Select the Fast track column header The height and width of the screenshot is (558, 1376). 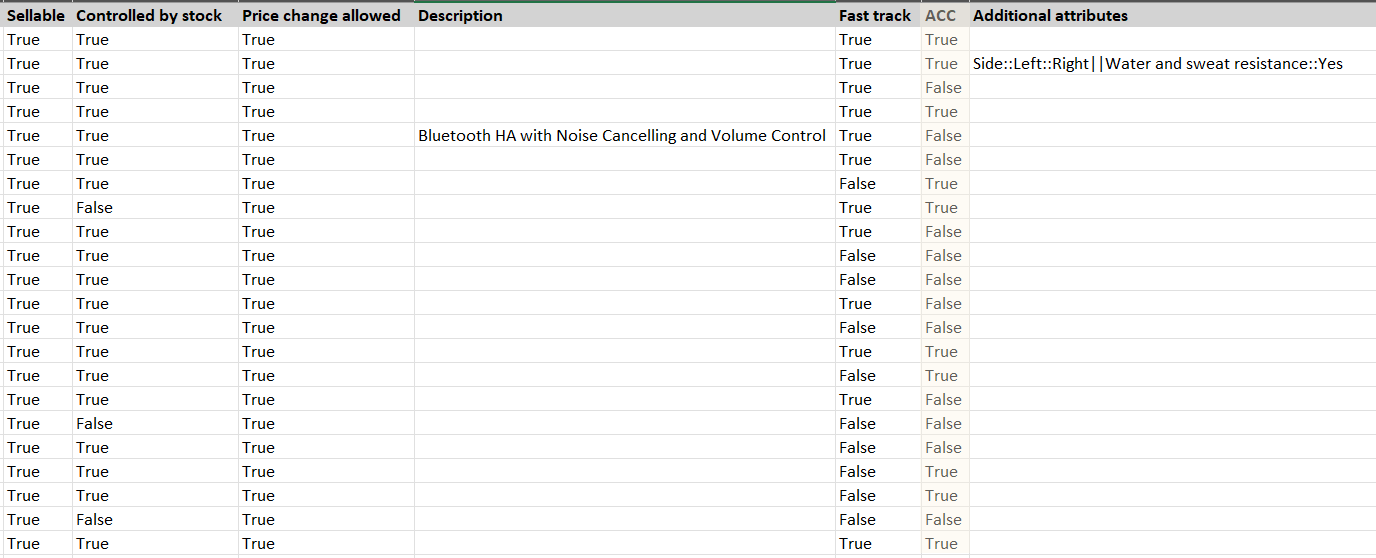[x=878, y=16]
